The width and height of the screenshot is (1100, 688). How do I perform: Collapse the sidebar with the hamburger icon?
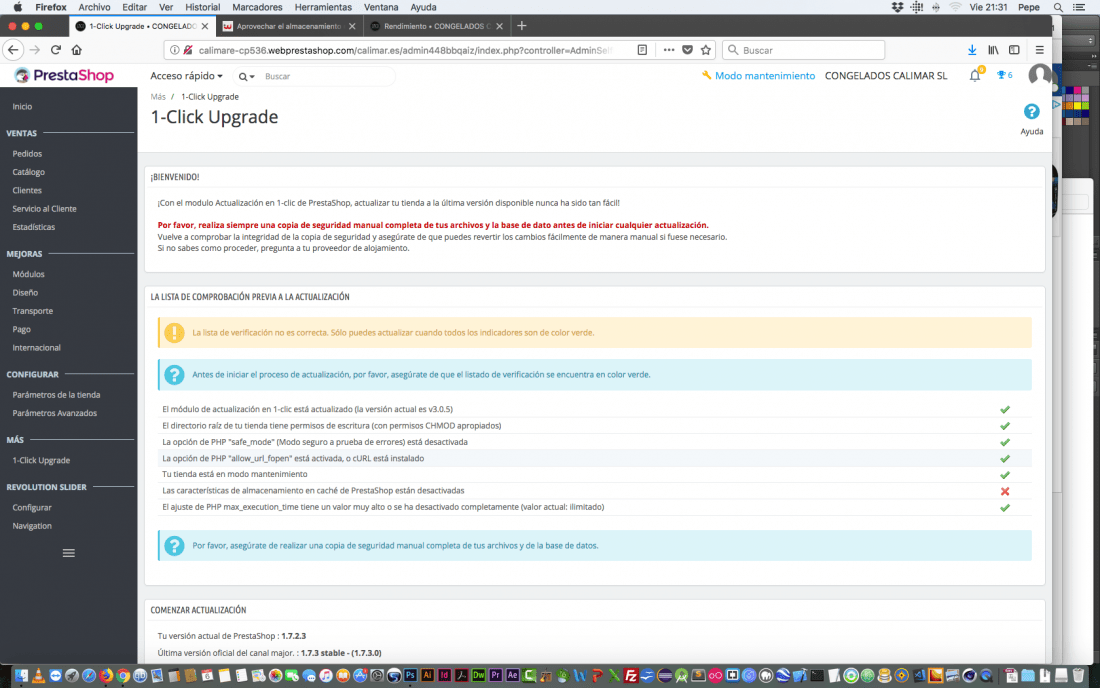69,553
